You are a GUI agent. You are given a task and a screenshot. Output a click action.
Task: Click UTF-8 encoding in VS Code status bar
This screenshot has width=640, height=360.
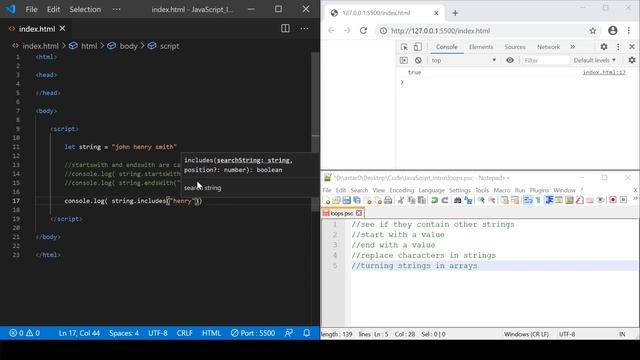click(158, 333)
